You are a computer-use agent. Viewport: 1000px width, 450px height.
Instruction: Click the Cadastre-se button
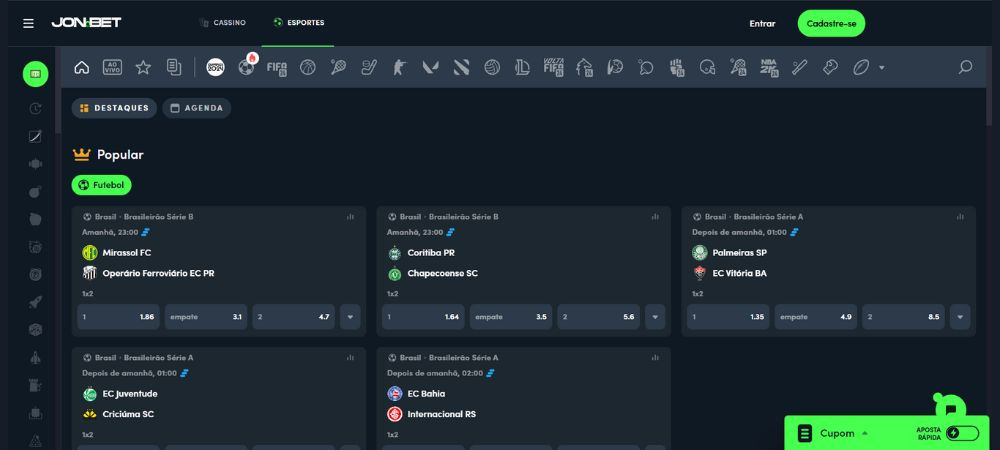pos(831,23)
